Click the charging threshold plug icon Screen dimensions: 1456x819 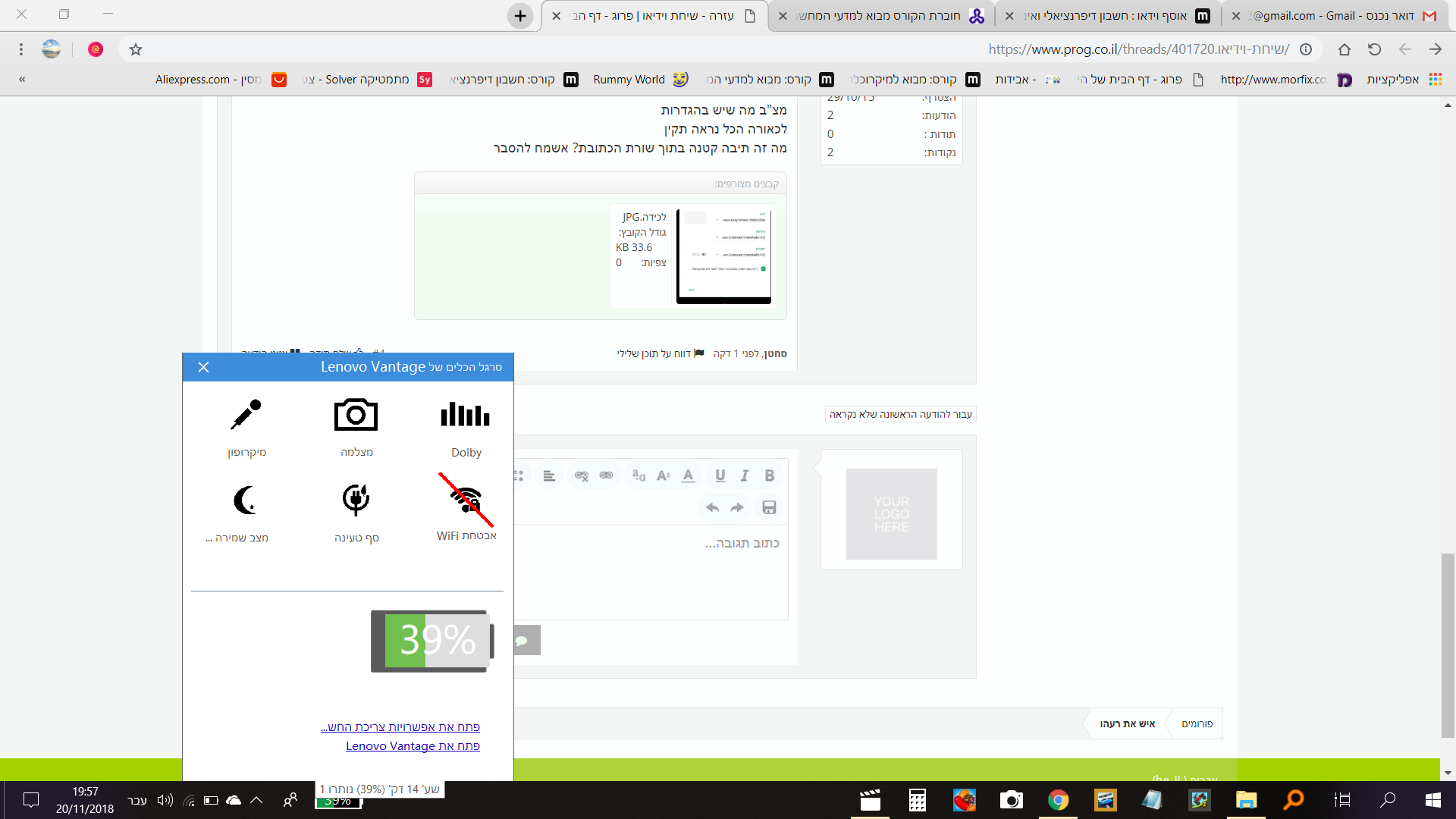point(356,500)
